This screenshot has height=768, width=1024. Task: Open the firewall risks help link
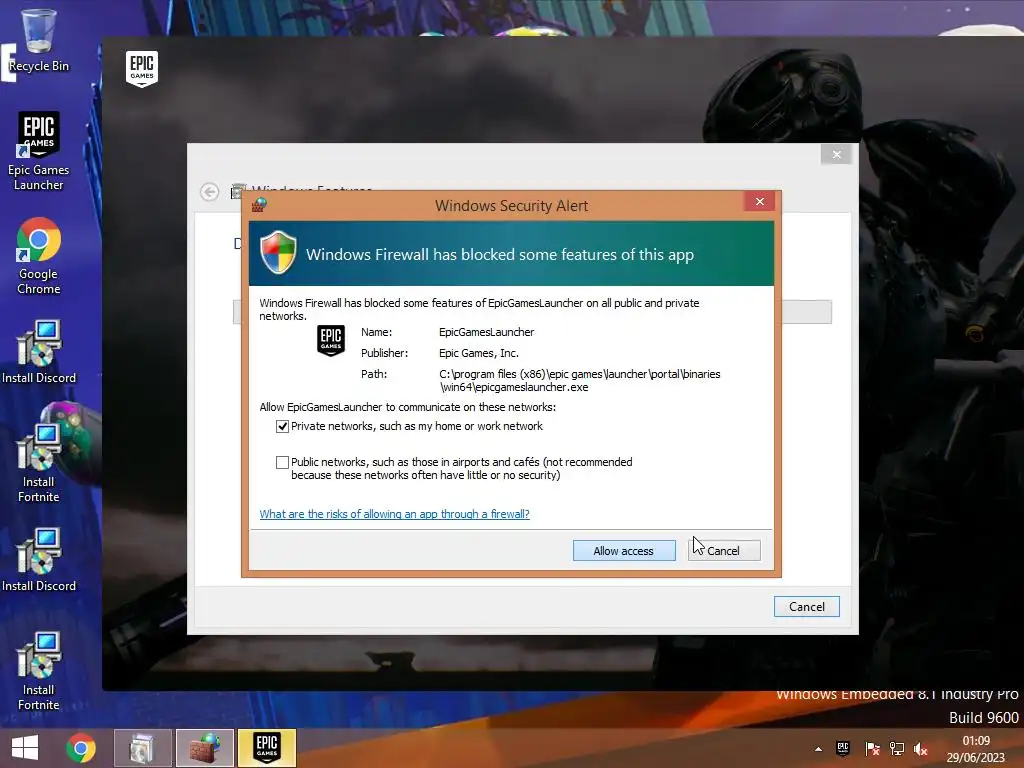[394, 514]
